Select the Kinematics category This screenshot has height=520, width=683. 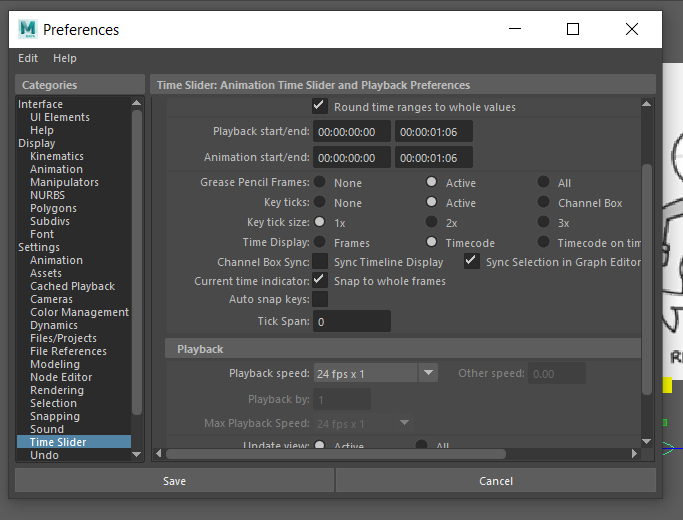57,156
